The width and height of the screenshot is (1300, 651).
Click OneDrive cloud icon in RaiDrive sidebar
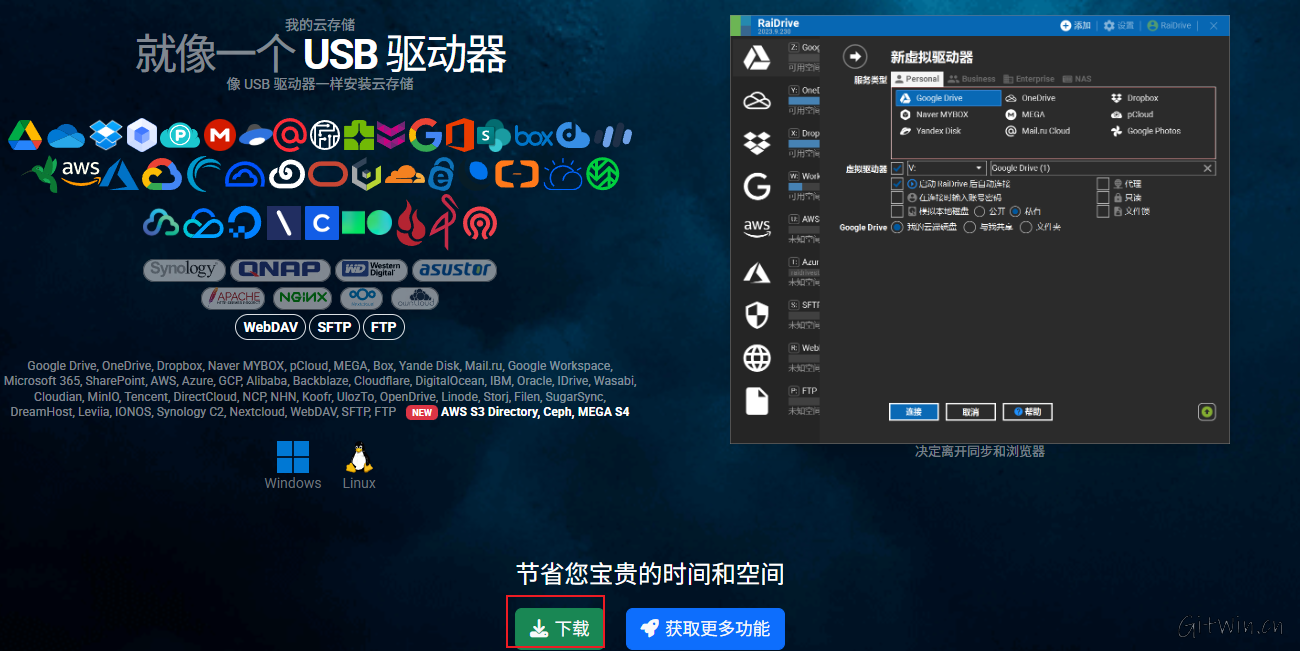point(756,101)
